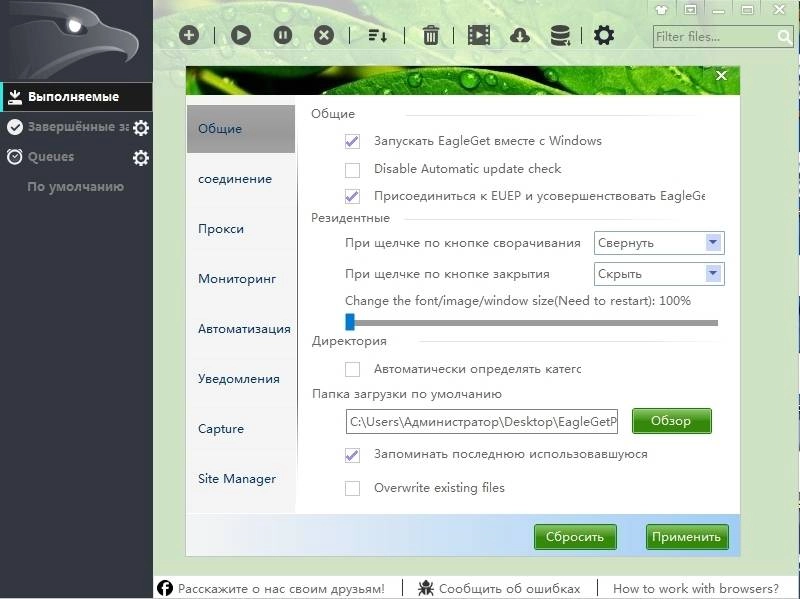Add a new download with plus icon
Screen dimensions: 800x599
pyautogui.click(x=189, y=35)
